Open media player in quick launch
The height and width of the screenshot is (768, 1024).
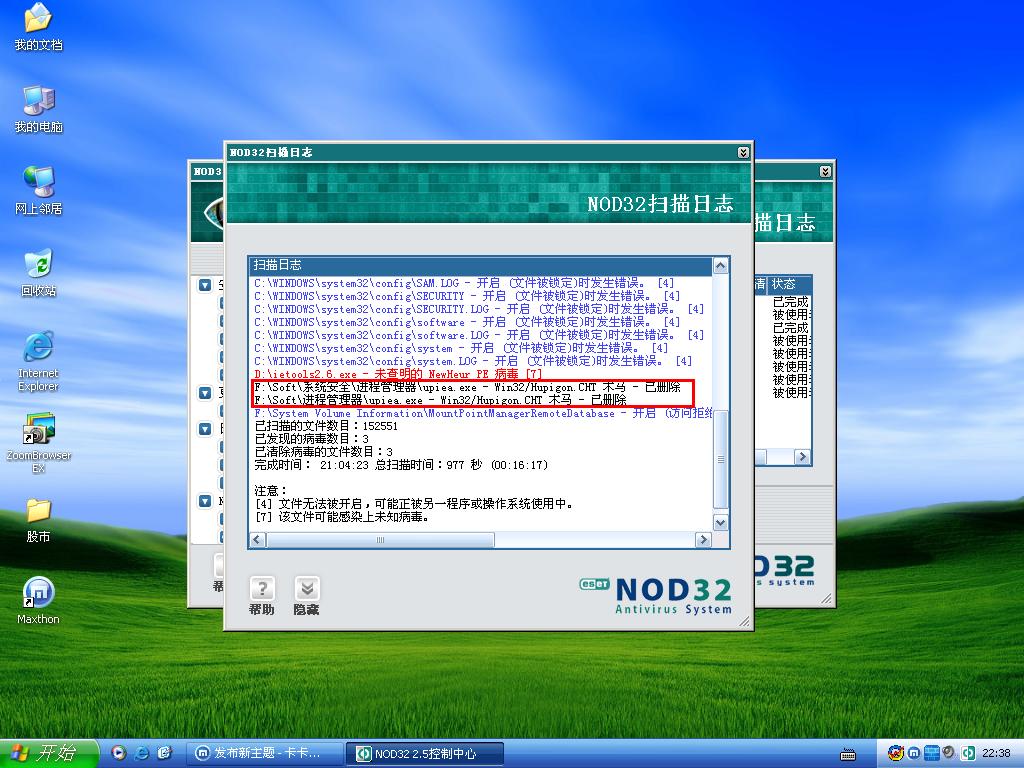pos(119,753)
